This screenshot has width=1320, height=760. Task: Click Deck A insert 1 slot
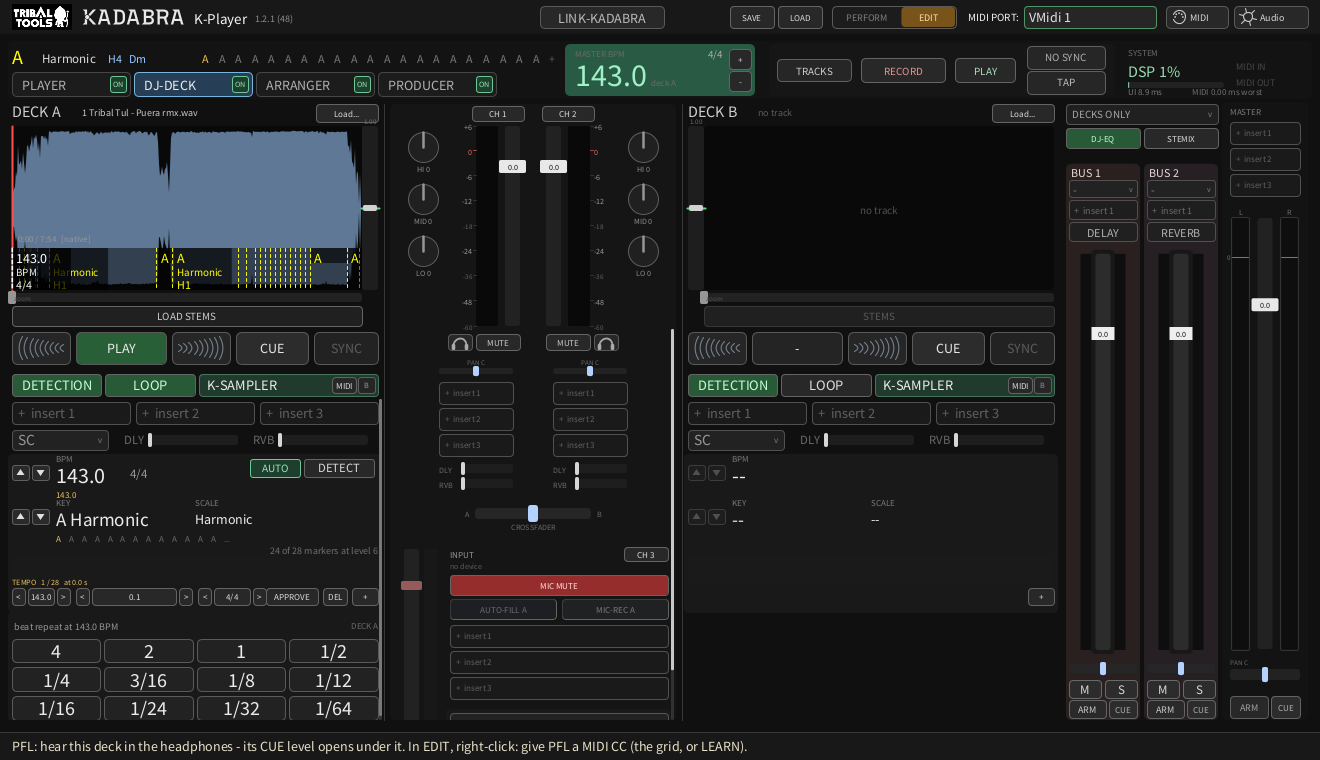tap(71, 413)
